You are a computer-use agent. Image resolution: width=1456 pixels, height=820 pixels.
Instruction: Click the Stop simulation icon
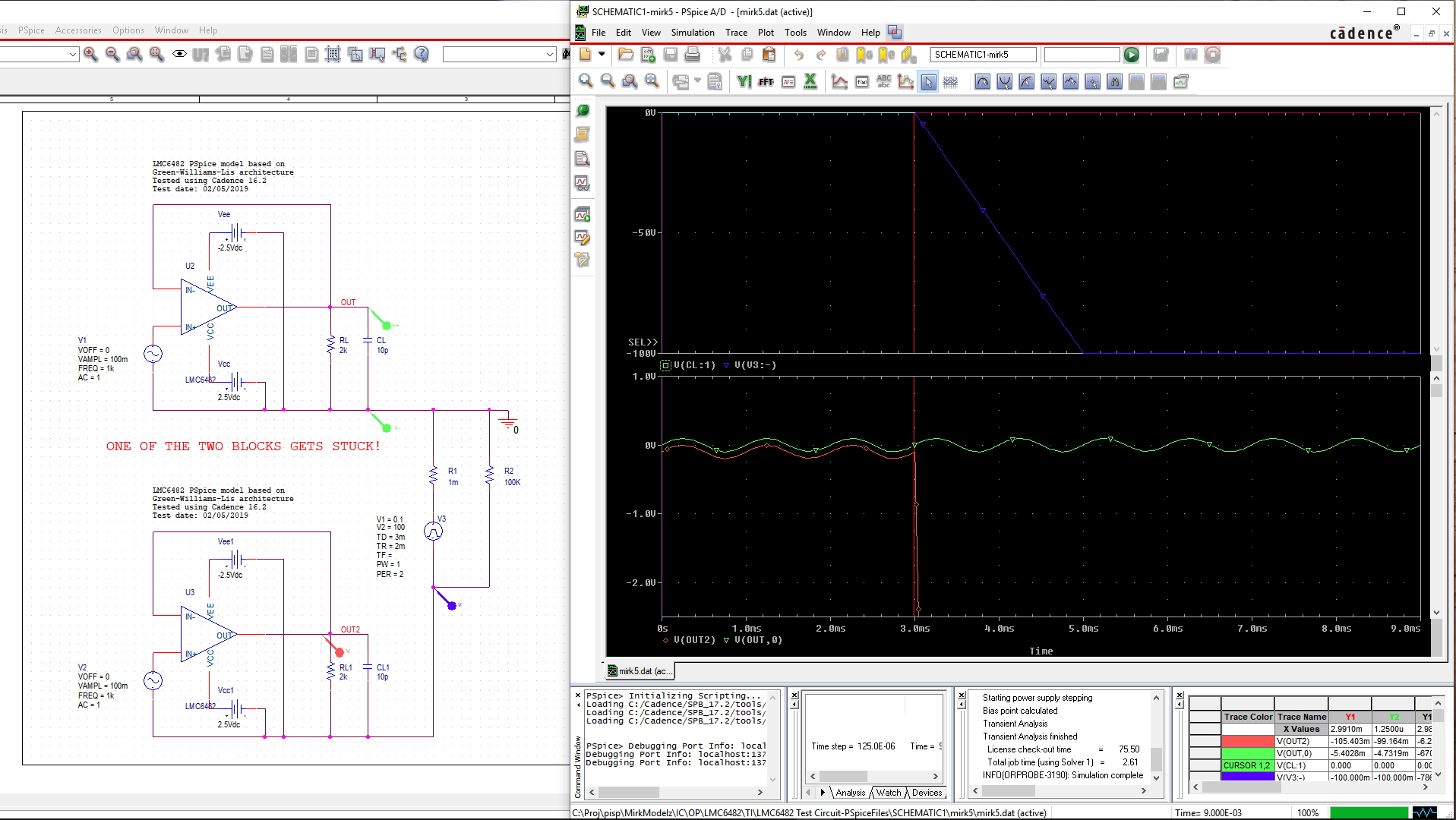coord(1213,55)
